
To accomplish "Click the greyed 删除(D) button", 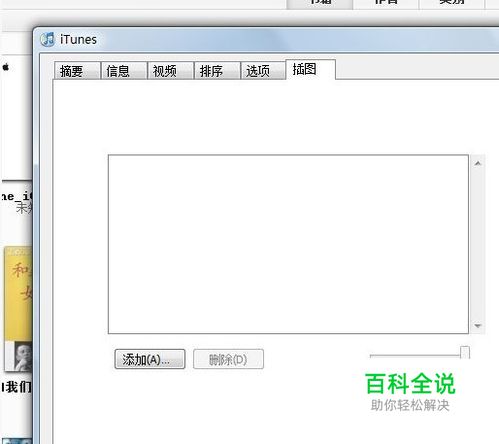I will [x=228, y=359].
